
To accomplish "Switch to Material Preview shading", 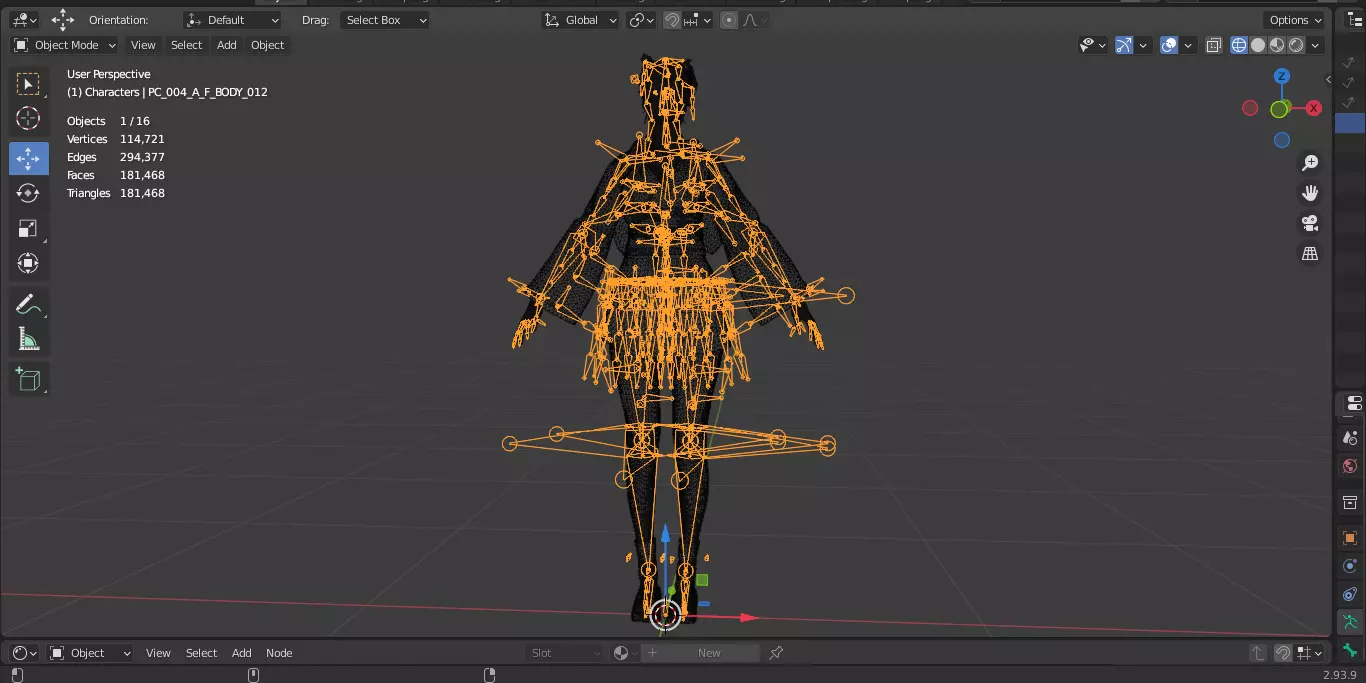I will click(x=1277, y=45).
